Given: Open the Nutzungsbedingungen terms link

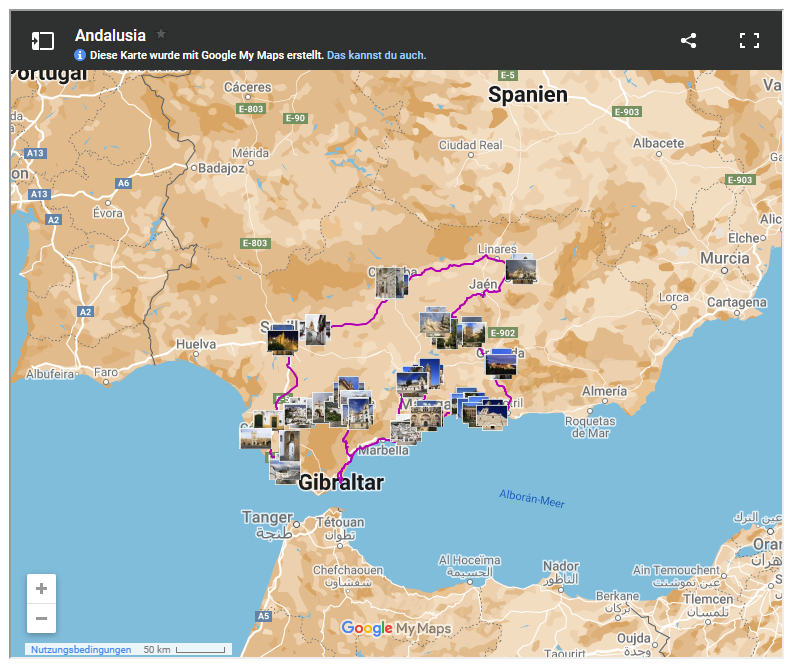Looking at the screenshot, I should click(x=81, y=650).
